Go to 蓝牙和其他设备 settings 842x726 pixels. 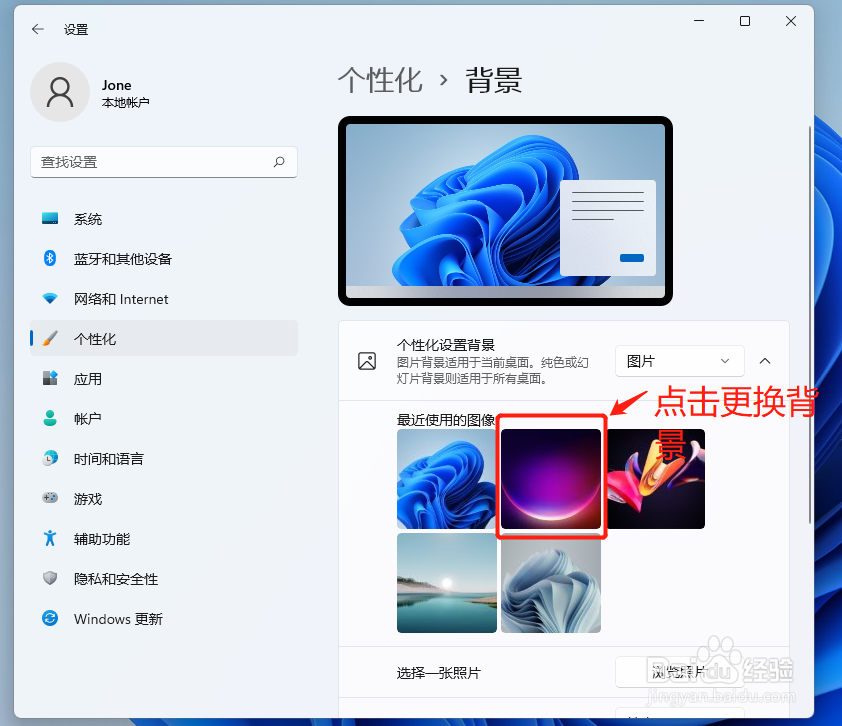(x=164, y=258)
